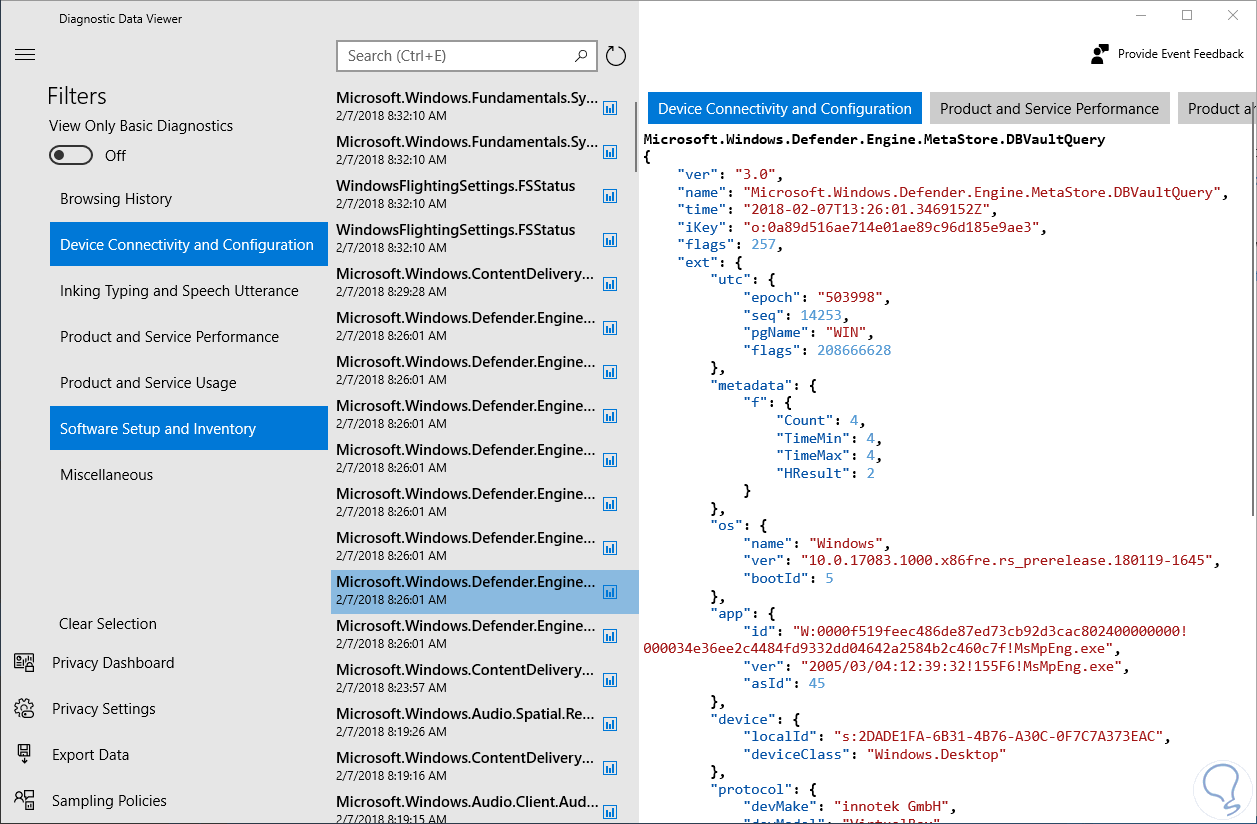Click chart icon beside highlighted Defender event
Viewport: 1257px width, 824px height.
click(610, 592)
